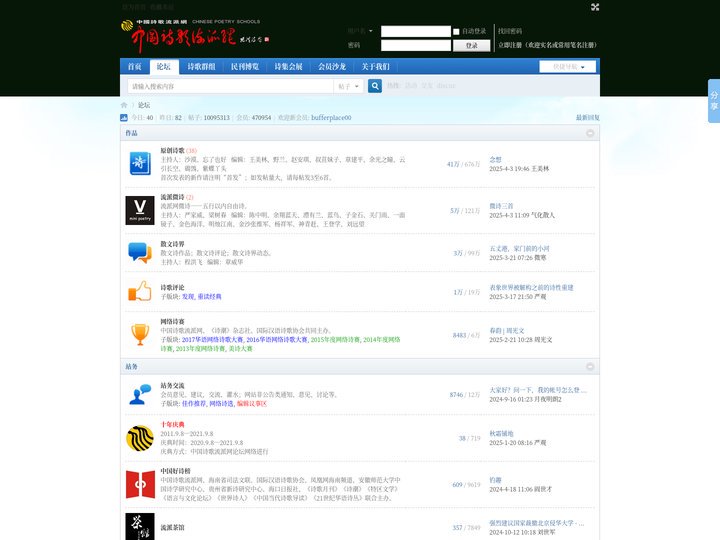Open the 站务交流 forum title
The height and width of the screenshot is (540, 720).
172,385
